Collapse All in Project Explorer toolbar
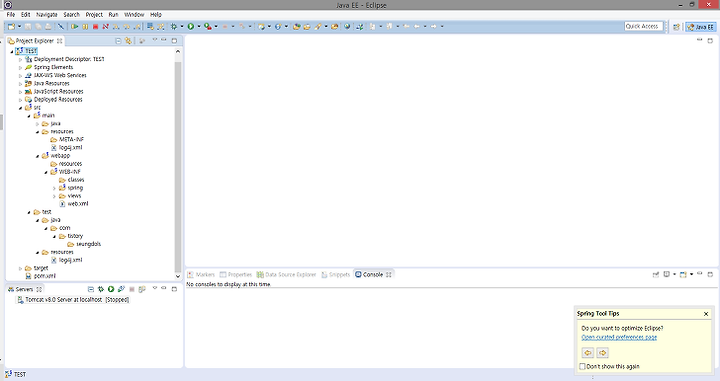This screenshot has height=381, width=720. (x=118, y=41)
